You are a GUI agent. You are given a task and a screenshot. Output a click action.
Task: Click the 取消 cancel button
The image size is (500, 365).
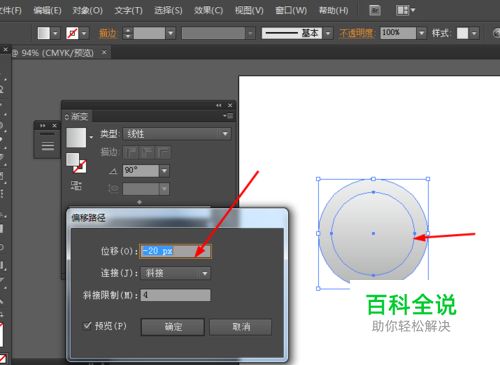click(241, 327)
